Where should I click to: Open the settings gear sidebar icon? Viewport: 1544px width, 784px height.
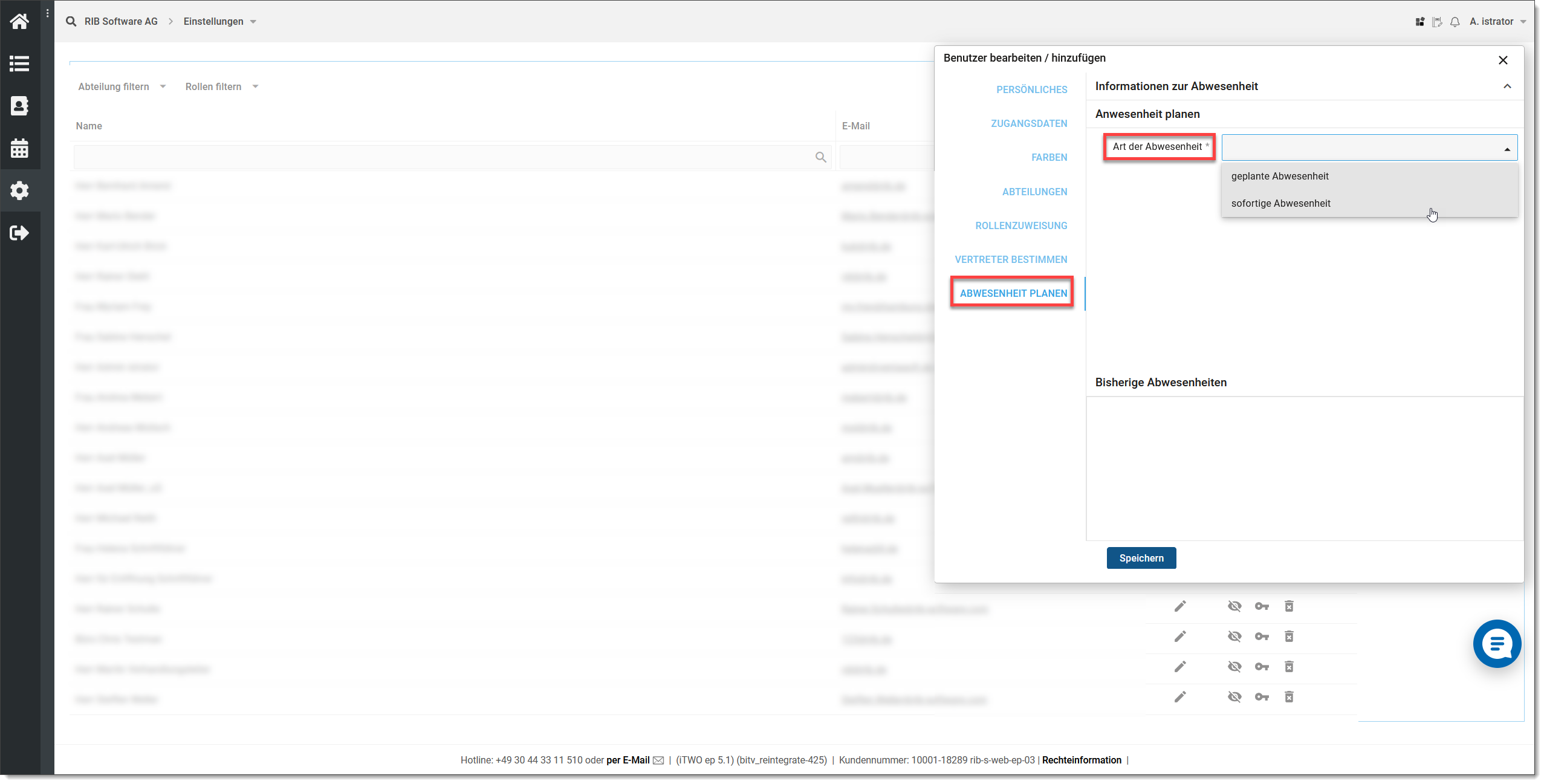click(19, 190)
